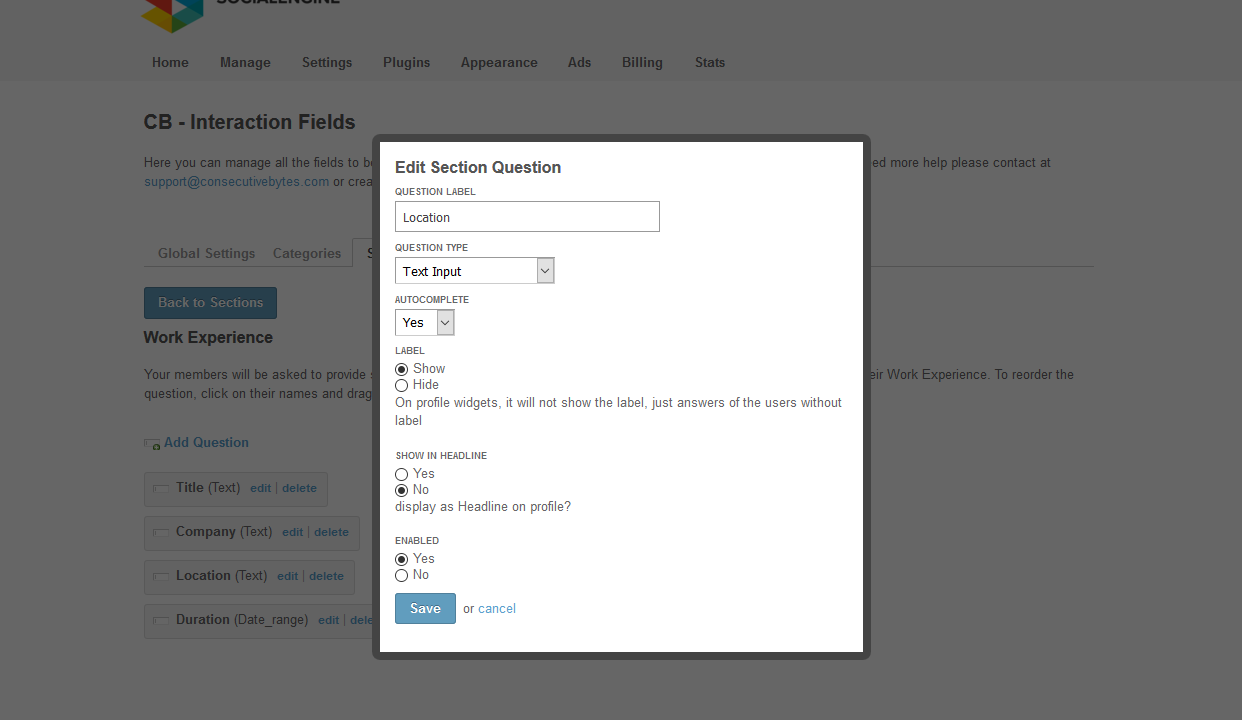The width and height of the screenshot is (1242, 720).
Task: Click the drag handle icon beside Duration
Action: click(x=160, y=621)
